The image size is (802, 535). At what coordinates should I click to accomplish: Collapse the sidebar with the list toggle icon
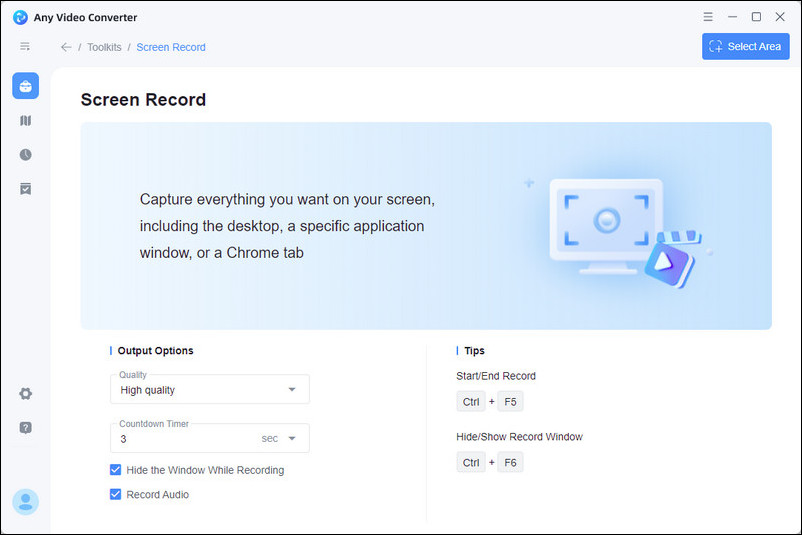pos(25,47)
